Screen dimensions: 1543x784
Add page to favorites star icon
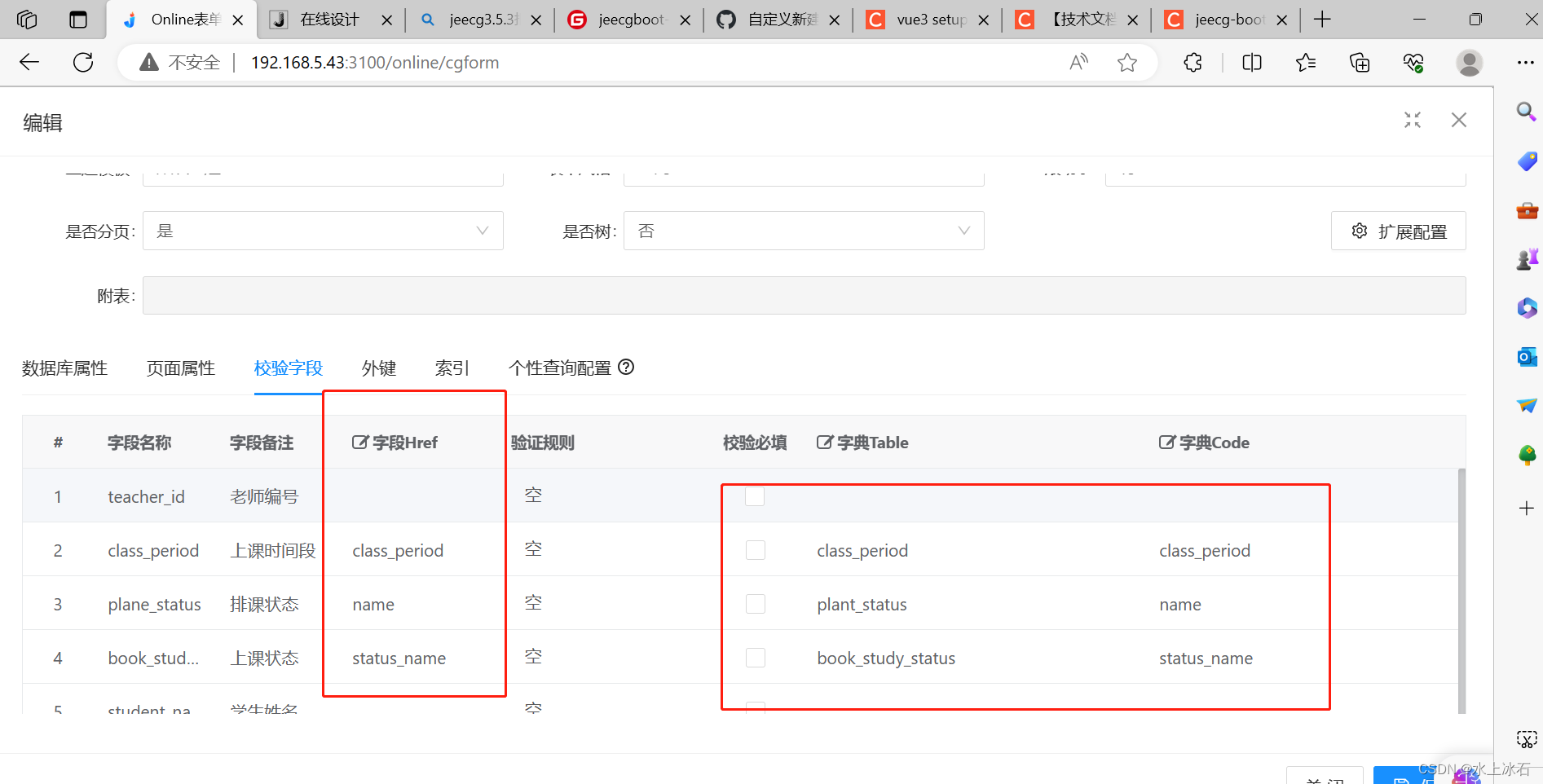[1127, 63]
